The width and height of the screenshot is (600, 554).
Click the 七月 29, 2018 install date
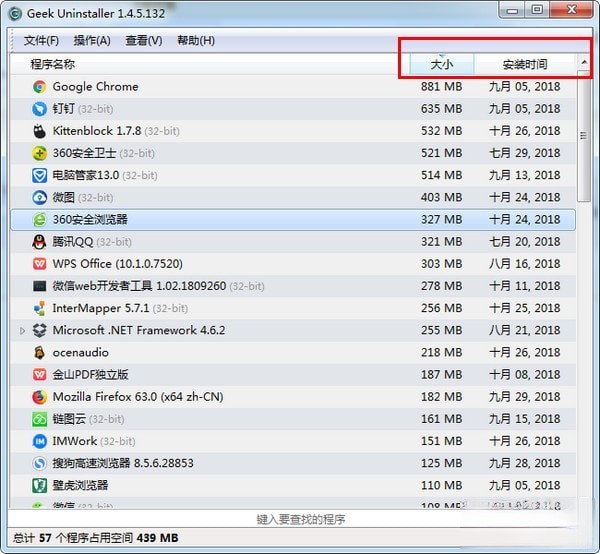(x=525, y=153)
